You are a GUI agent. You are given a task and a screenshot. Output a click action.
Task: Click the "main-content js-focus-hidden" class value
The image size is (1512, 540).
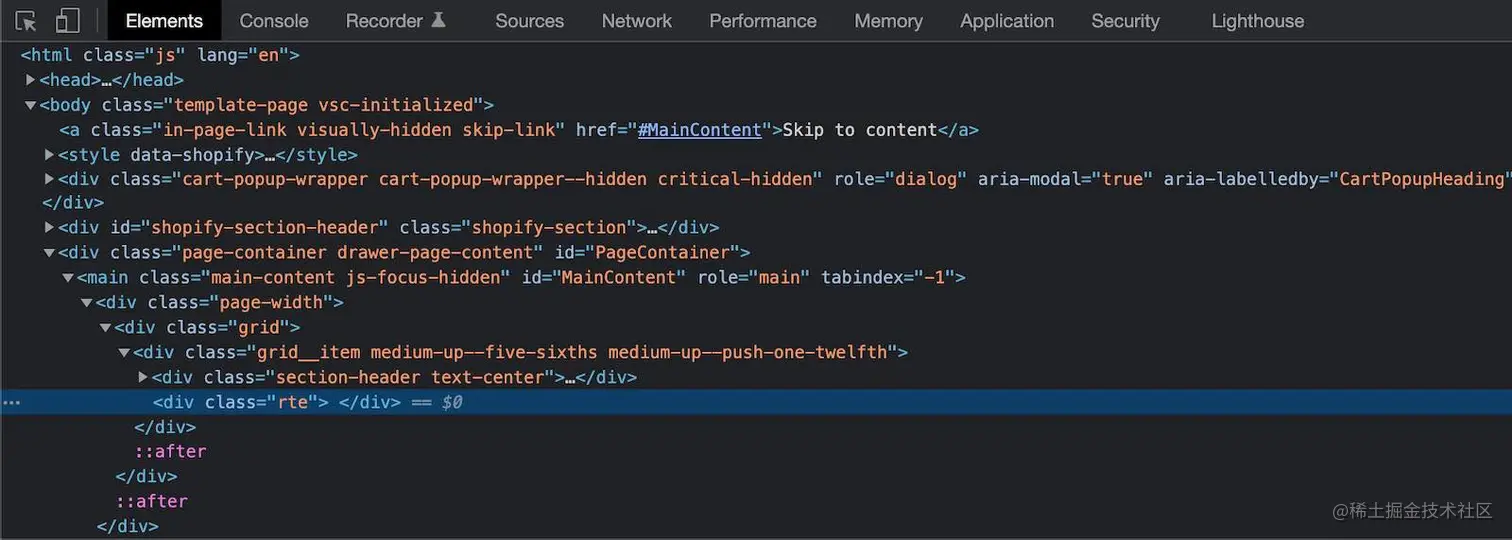click(355, 277)
